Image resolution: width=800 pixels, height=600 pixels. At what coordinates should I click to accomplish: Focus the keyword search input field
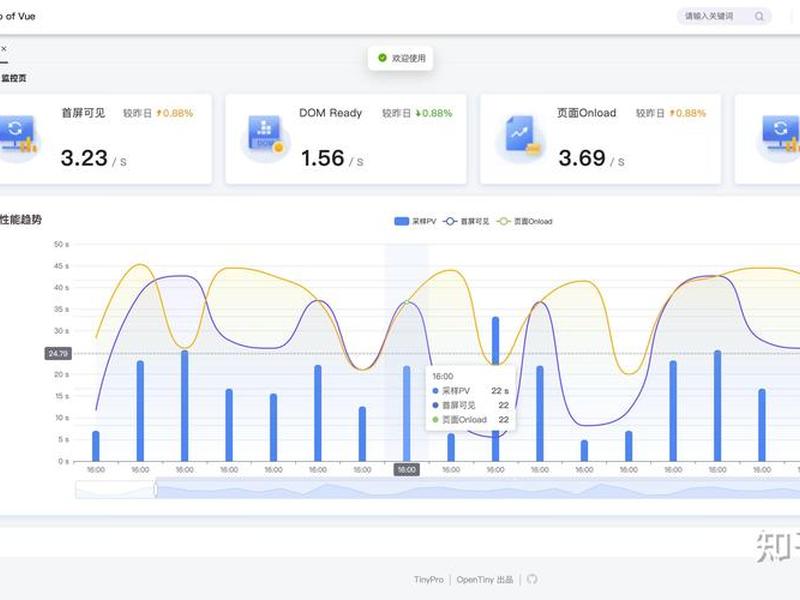723,16
